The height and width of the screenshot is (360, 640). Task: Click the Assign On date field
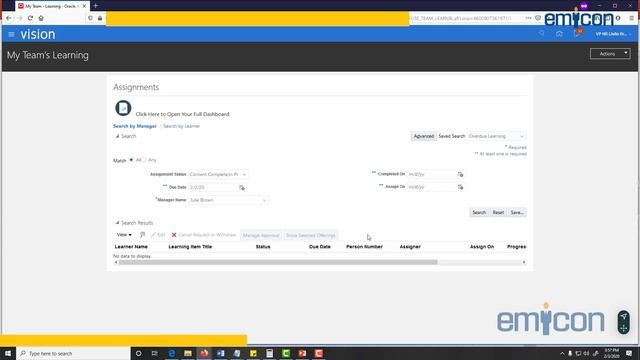click(x=431, y=187)
